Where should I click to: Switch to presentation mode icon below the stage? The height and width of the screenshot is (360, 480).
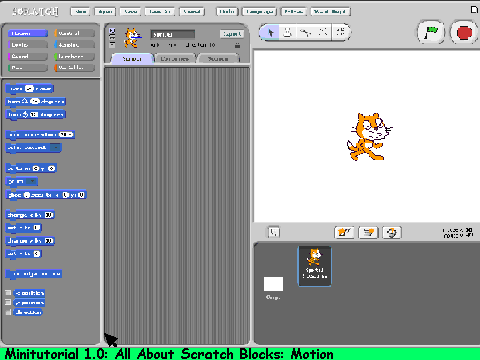[x=274, y=232]
